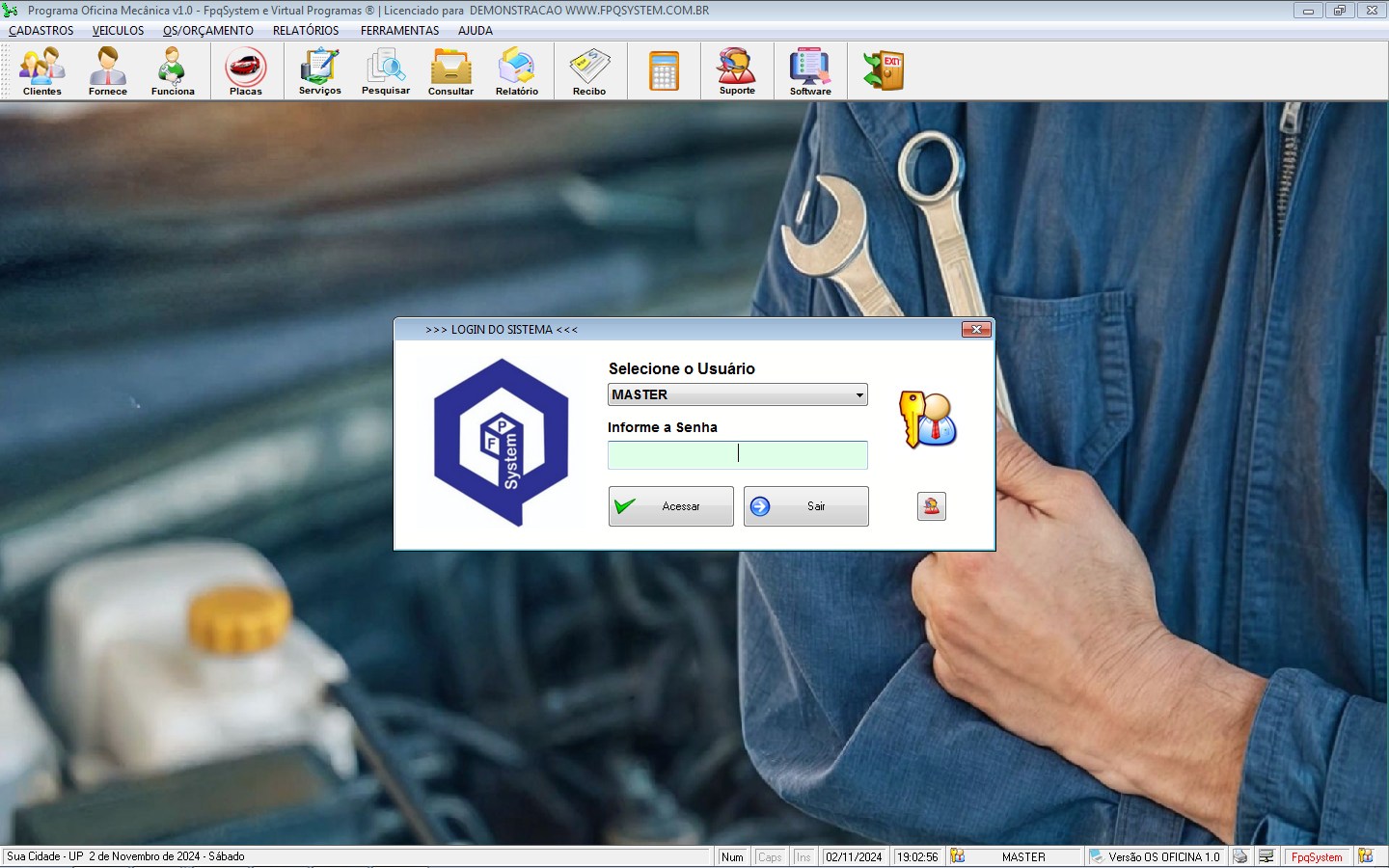Open the Serviços toolbar icon
The image size is (1389, 868).
tap(320, 71)
